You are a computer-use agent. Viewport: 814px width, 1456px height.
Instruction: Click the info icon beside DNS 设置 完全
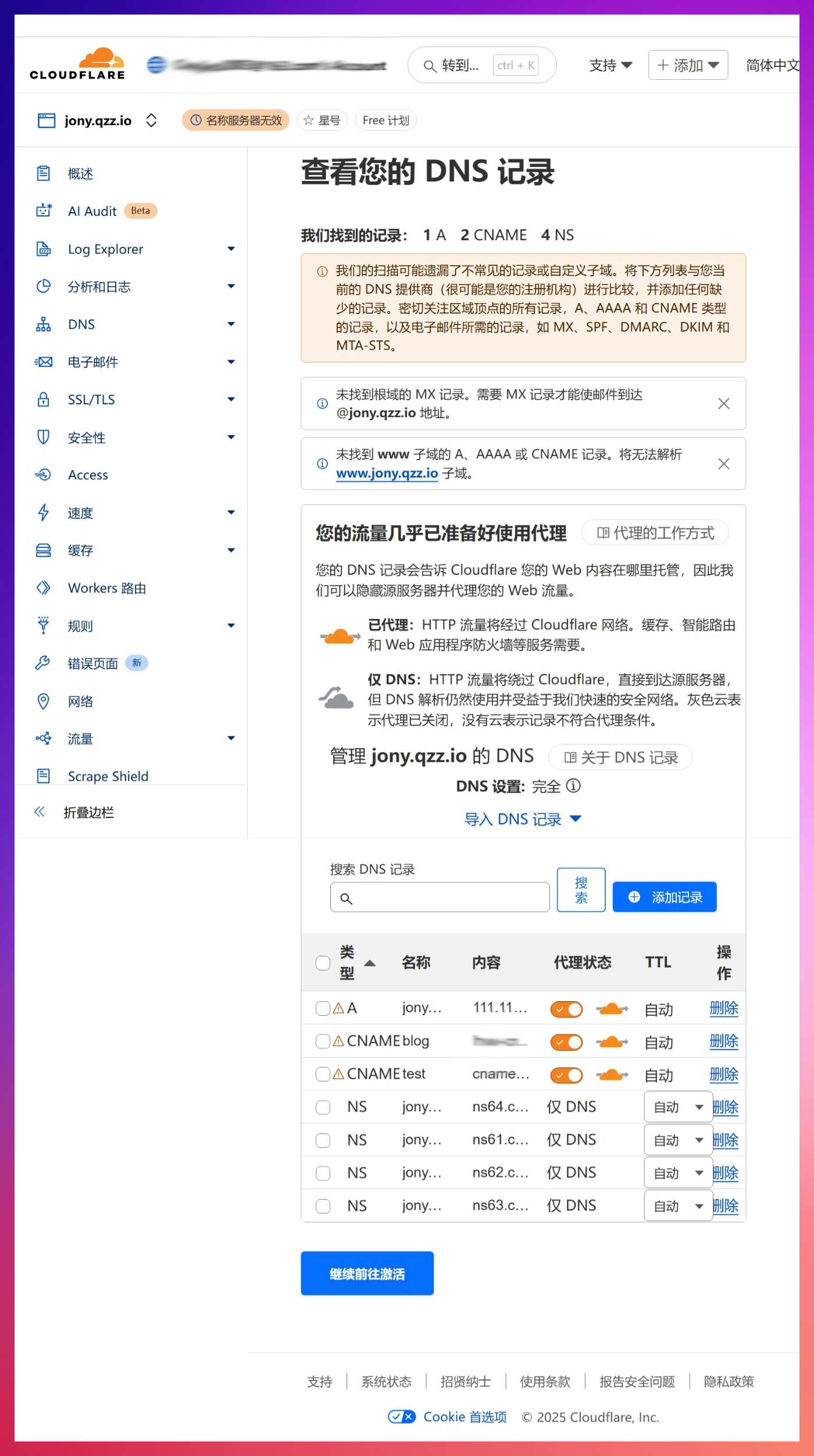click(573, 786)
